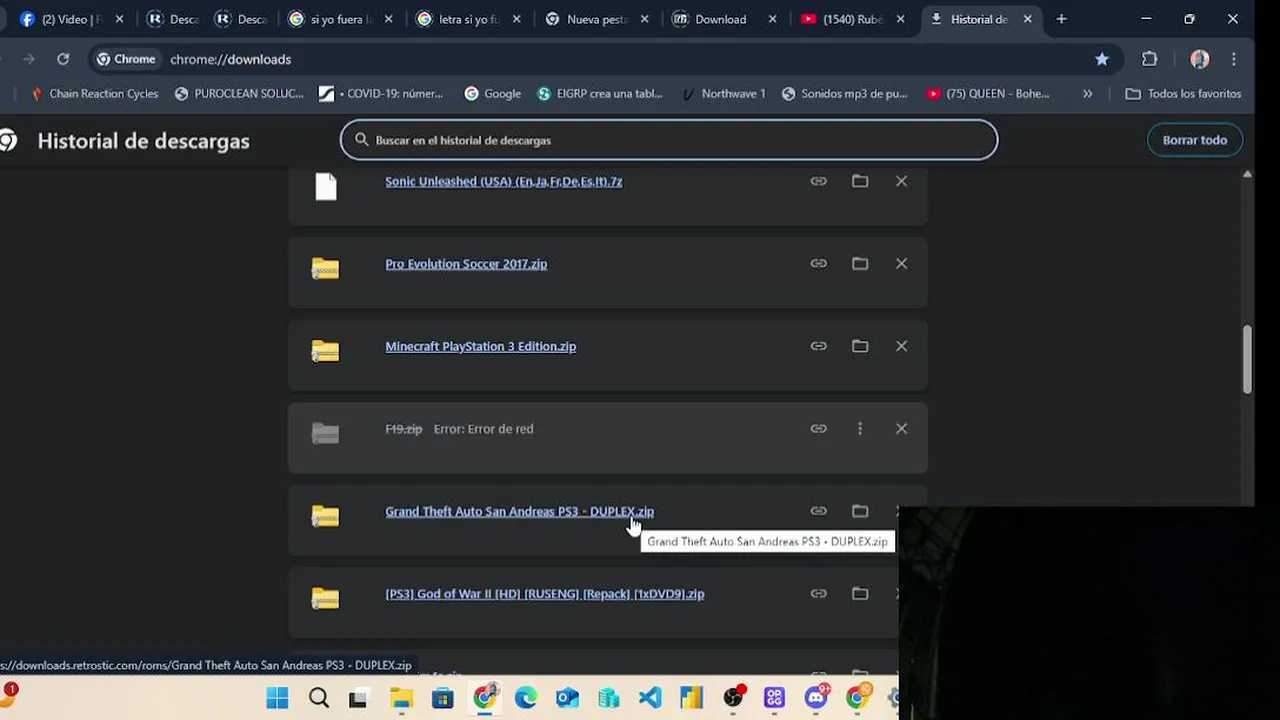The height and width of the screenshot is (720, 1280).
Task: Switch to the 'si yo fuera la' Google tab
Action: tap(340, 19)
